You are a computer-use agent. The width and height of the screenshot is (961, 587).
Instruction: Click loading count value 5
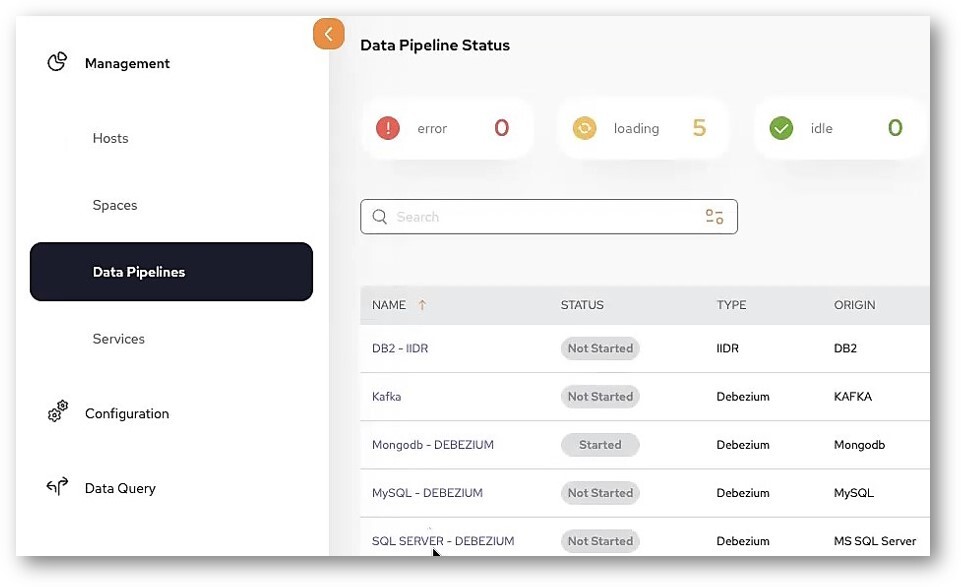click(x=699, y=127)
